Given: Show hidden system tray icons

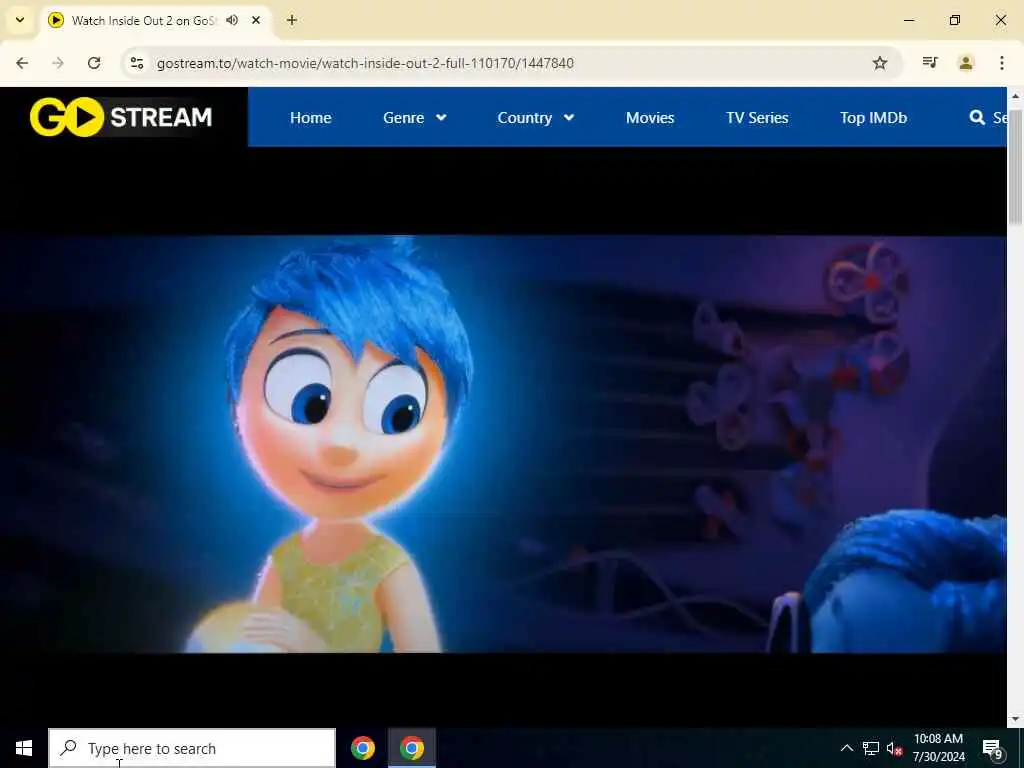Looking at the screenshot, I should 846,748.
